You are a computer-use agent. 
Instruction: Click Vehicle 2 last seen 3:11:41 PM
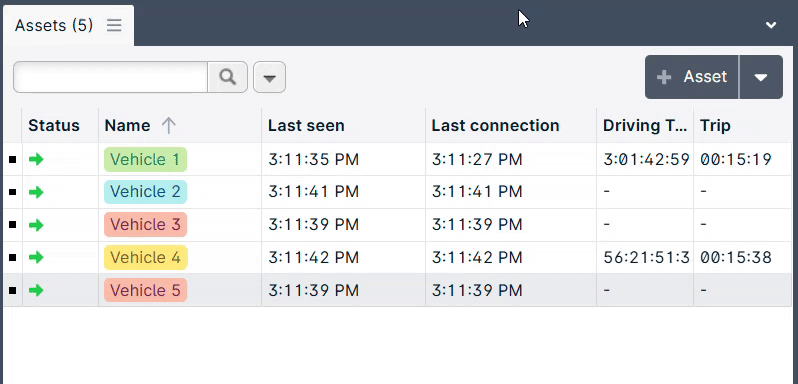tap(314, 192)
